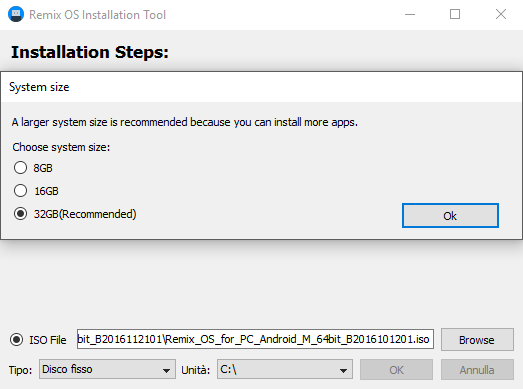
Task: Close the Remix OS Installation Tool window
Action: [x=501, y=14]
